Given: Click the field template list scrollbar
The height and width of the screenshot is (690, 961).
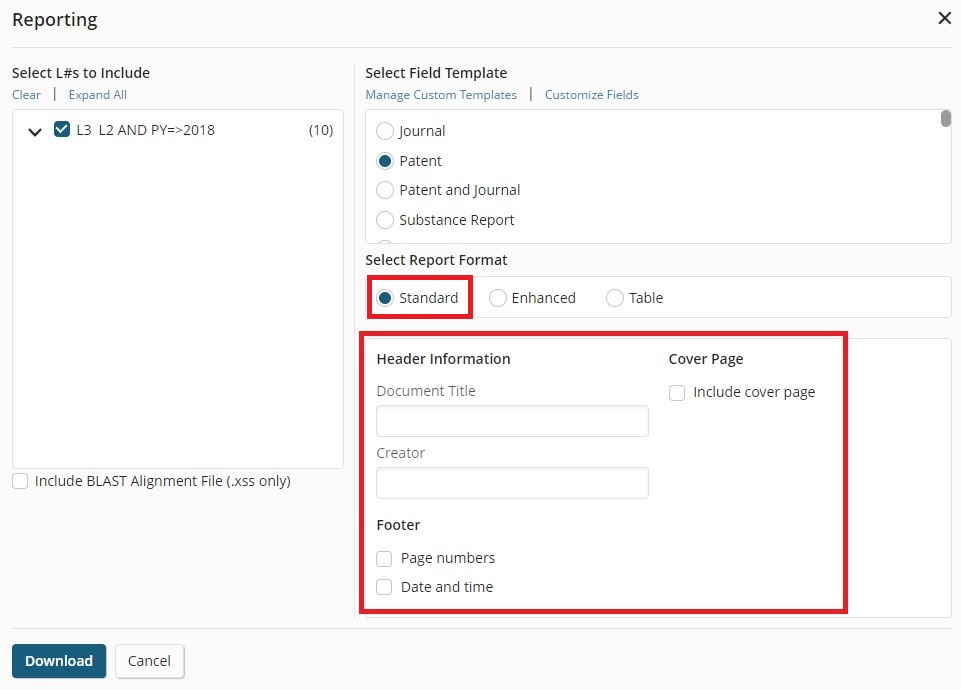Looking at the screenshot, I should point(946,118).
